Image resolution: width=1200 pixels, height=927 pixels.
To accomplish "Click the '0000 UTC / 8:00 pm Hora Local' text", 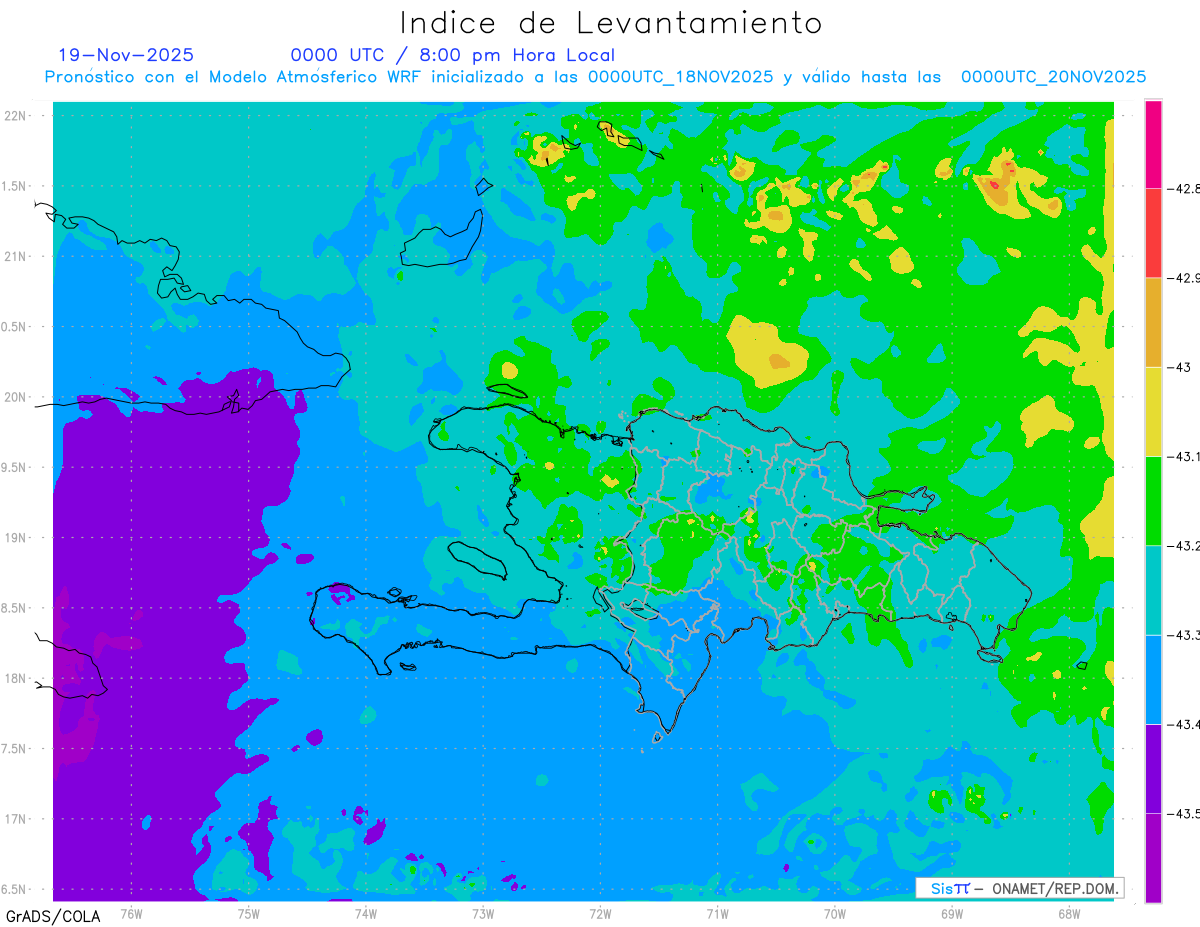I will (453, 55).
